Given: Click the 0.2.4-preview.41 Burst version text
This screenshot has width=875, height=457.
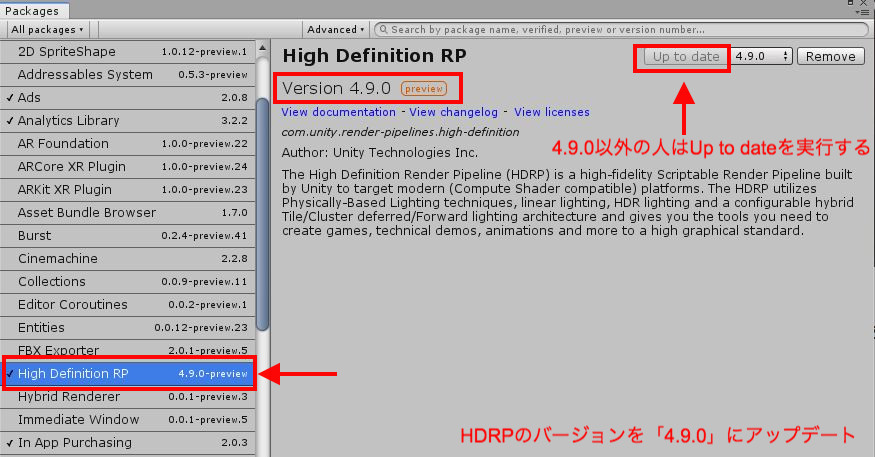Looking at the screenshot, I should pyautogui.click(x=204, y=235).
